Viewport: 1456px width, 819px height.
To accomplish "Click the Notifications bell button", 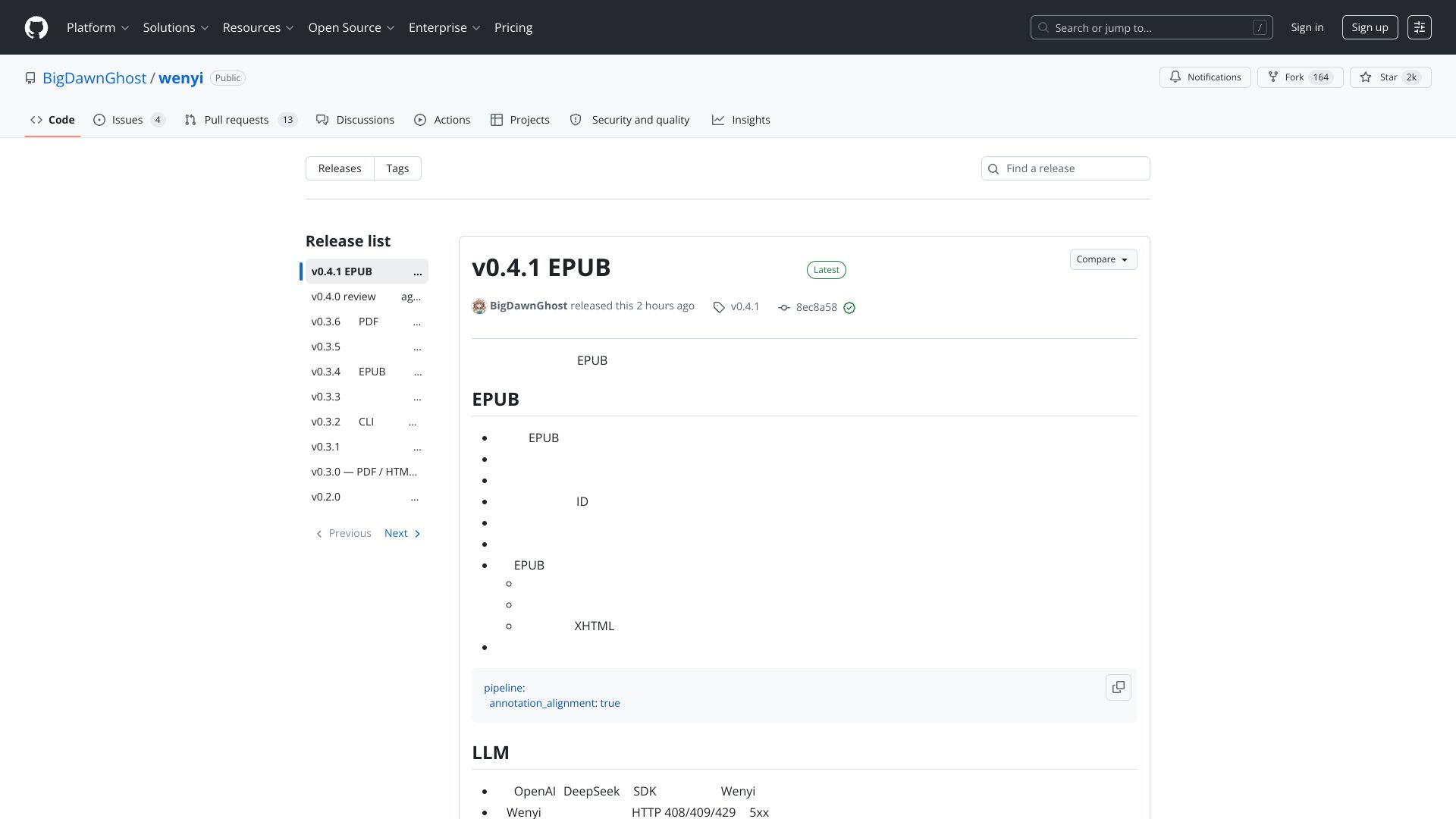I will [1205, 77].
